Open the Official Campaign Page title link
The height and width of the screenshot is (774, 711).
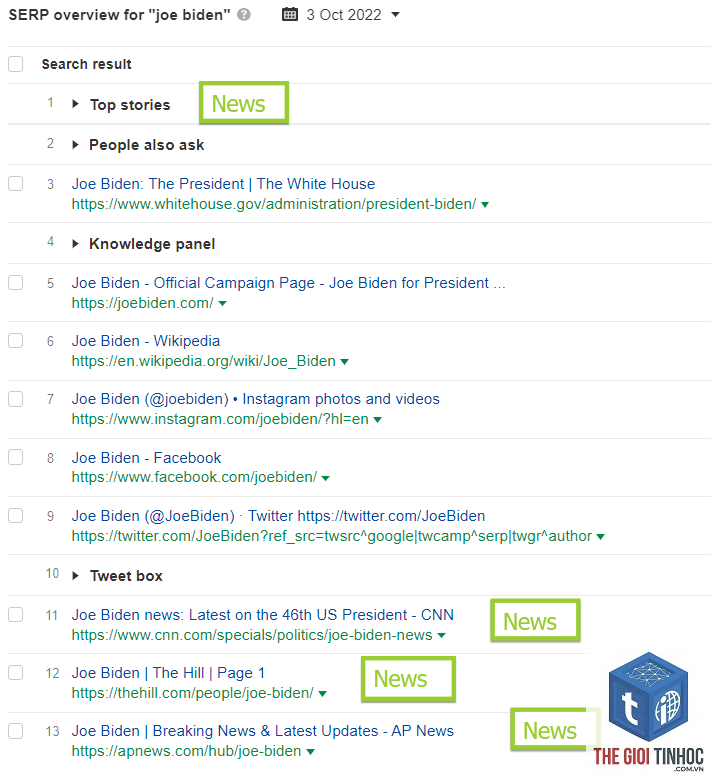(x=288, y=283)
